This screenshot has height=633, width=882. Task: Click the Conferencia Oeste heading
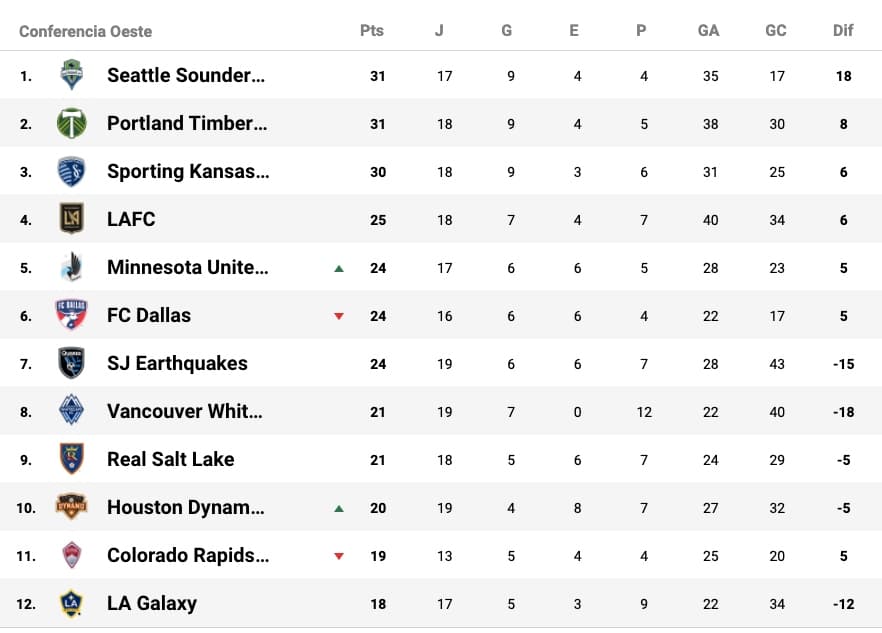(x=86, y=31)
